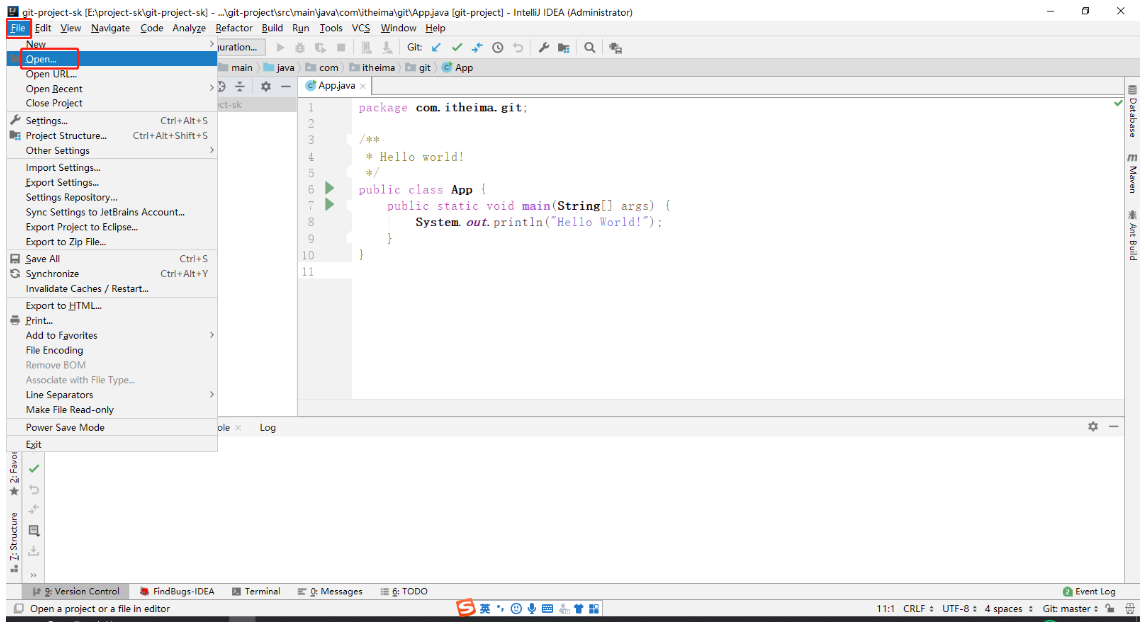Open settings via toolbar wrench icon

pos(543,47)
